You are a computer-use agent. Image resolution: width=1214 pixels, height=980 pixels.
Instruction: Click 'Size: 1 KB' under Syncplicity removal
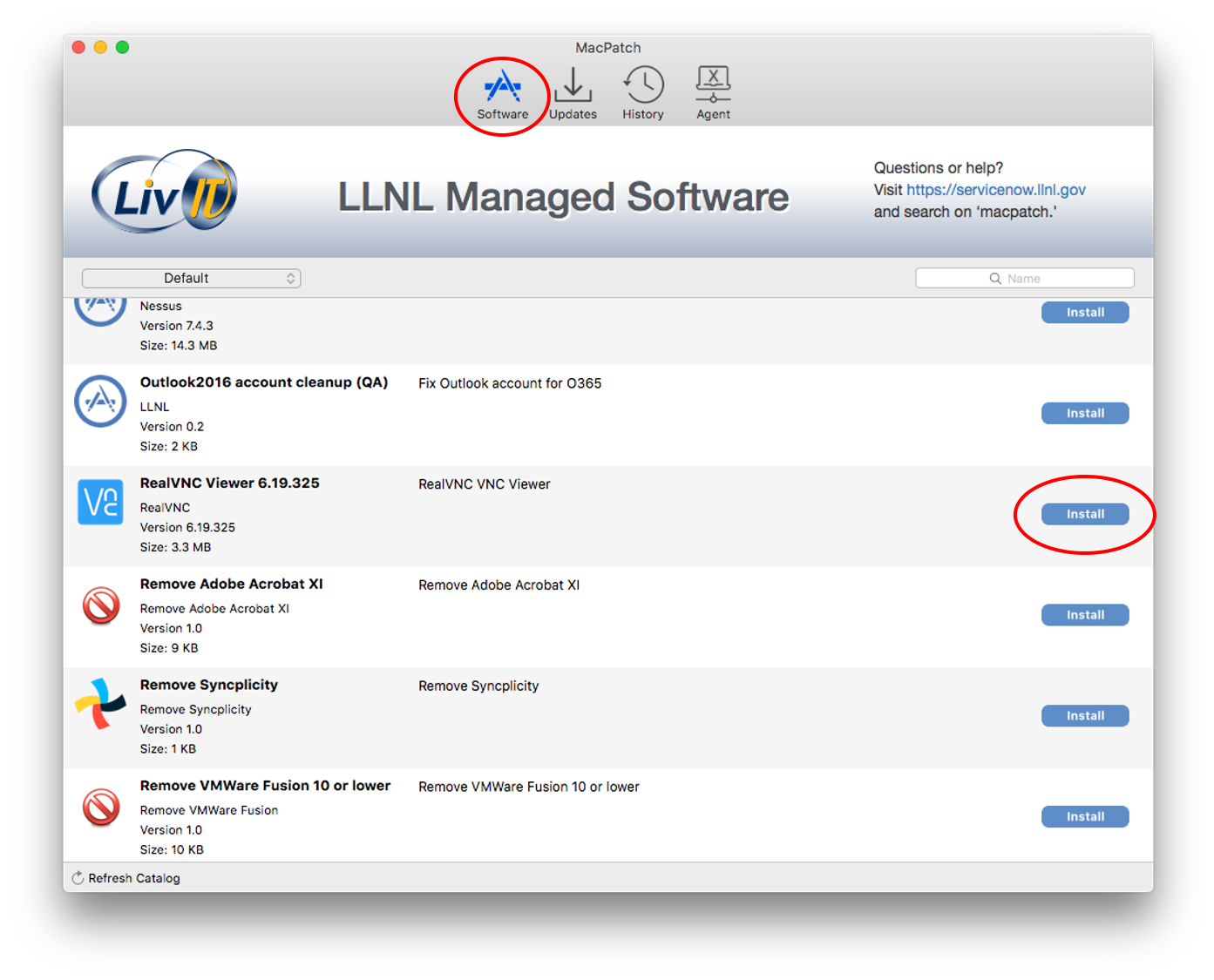pyautogui.click(x=168, y=749)
